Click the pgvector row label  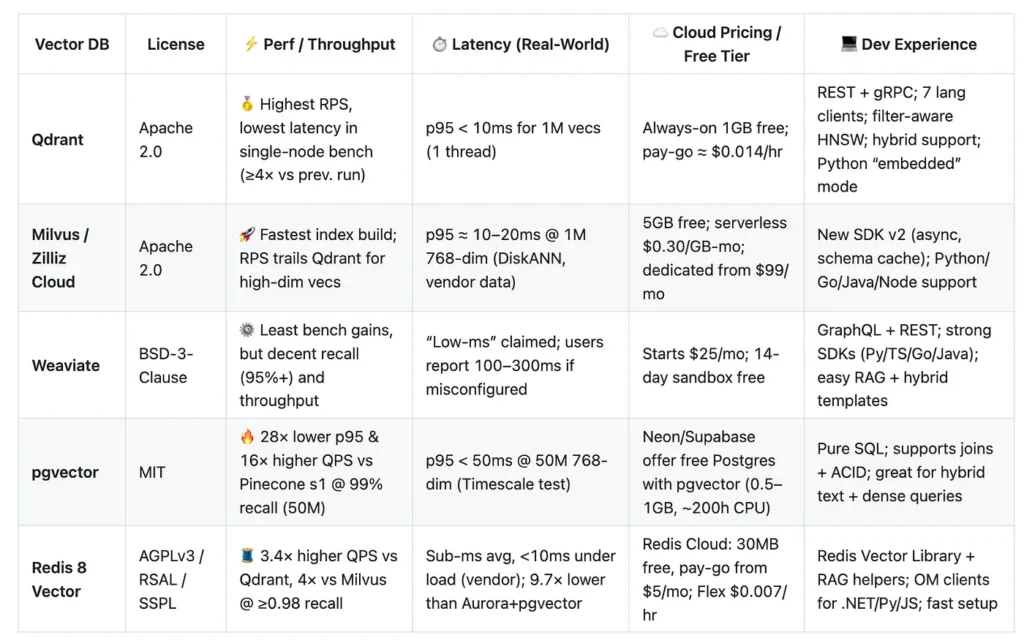(66, 472)
